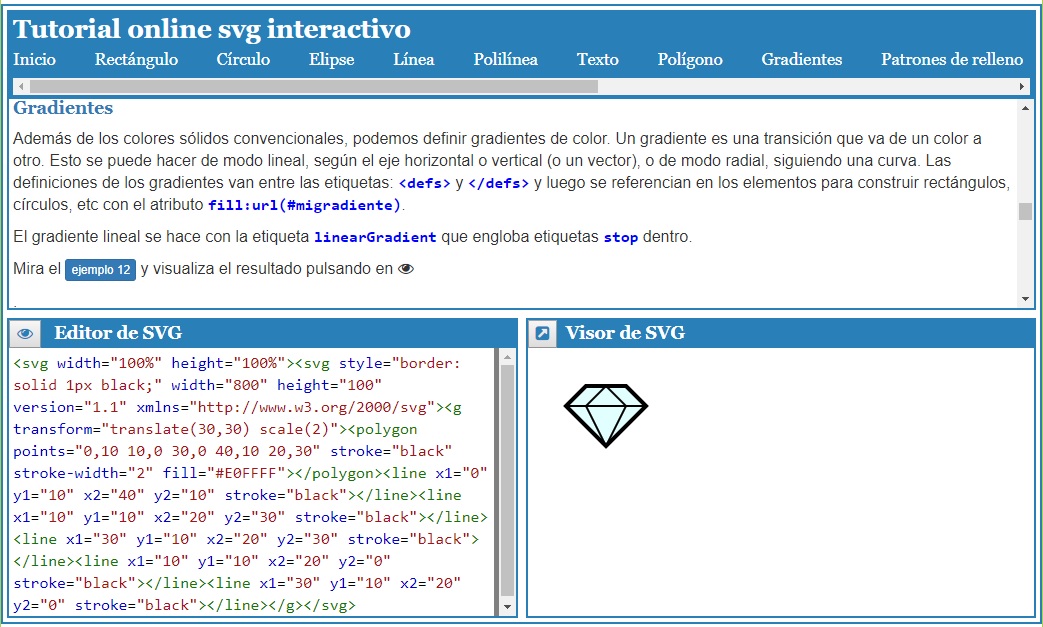
Task: Select Patrones de relleno in the menu
Action: (952, 59)
